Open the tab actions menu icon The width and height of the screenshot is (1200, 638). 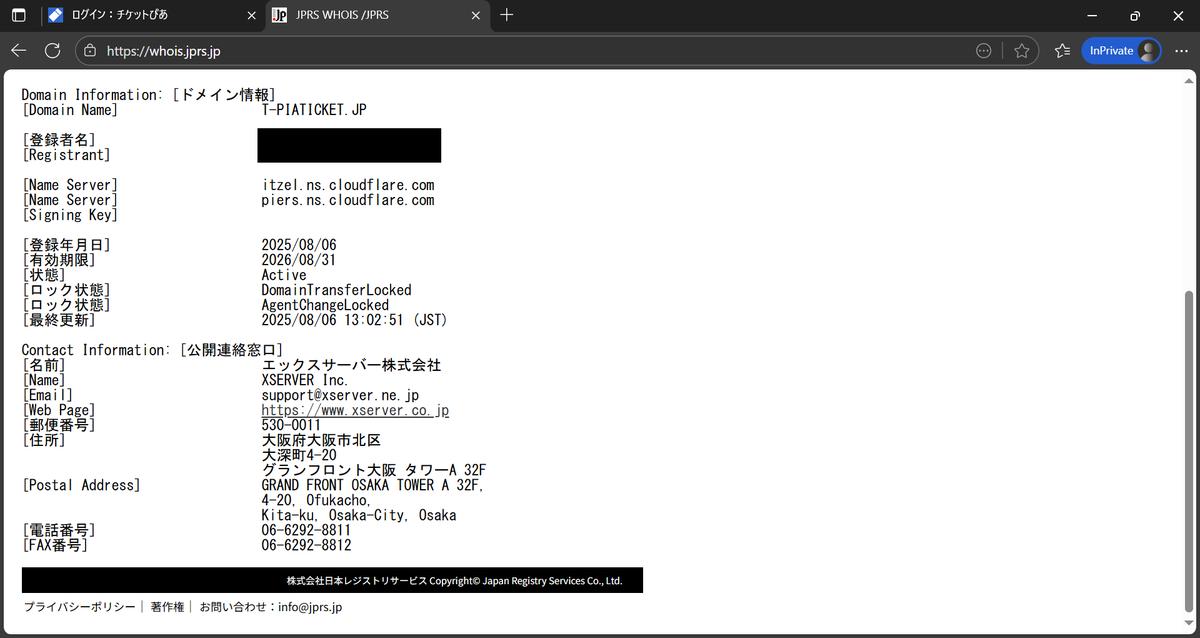click(19, 15)
